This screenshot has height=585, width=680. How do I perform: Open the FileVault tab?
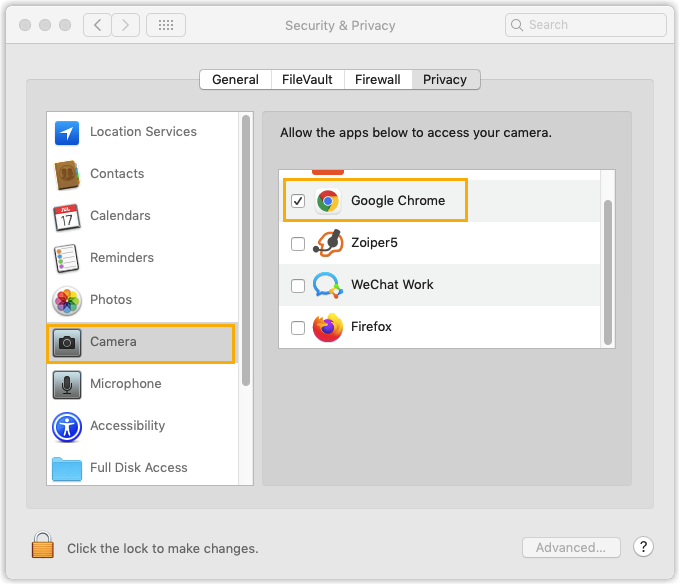click(x=307, y=79)
